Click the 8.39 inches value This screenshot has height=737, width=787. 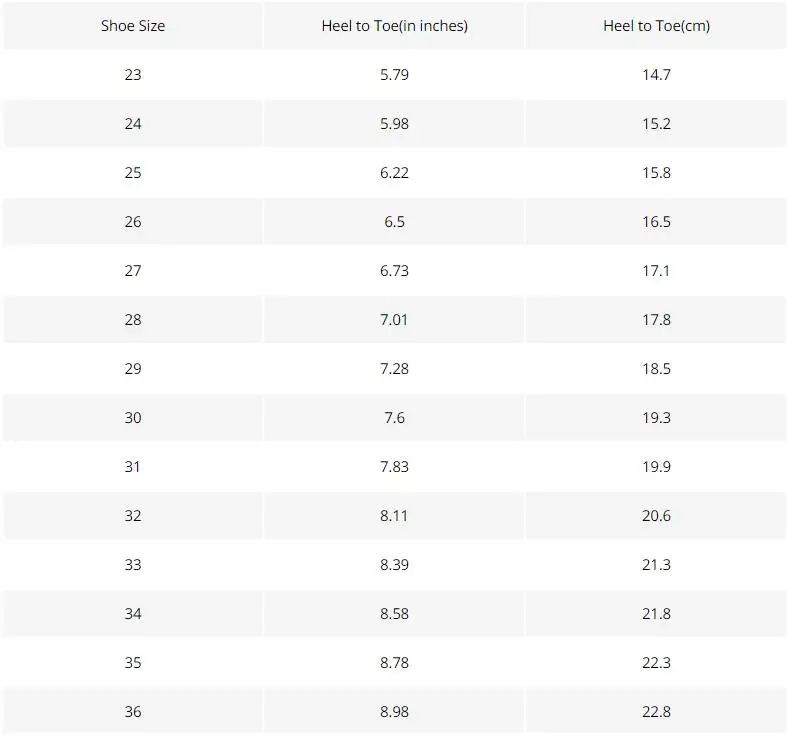[394, 565]
